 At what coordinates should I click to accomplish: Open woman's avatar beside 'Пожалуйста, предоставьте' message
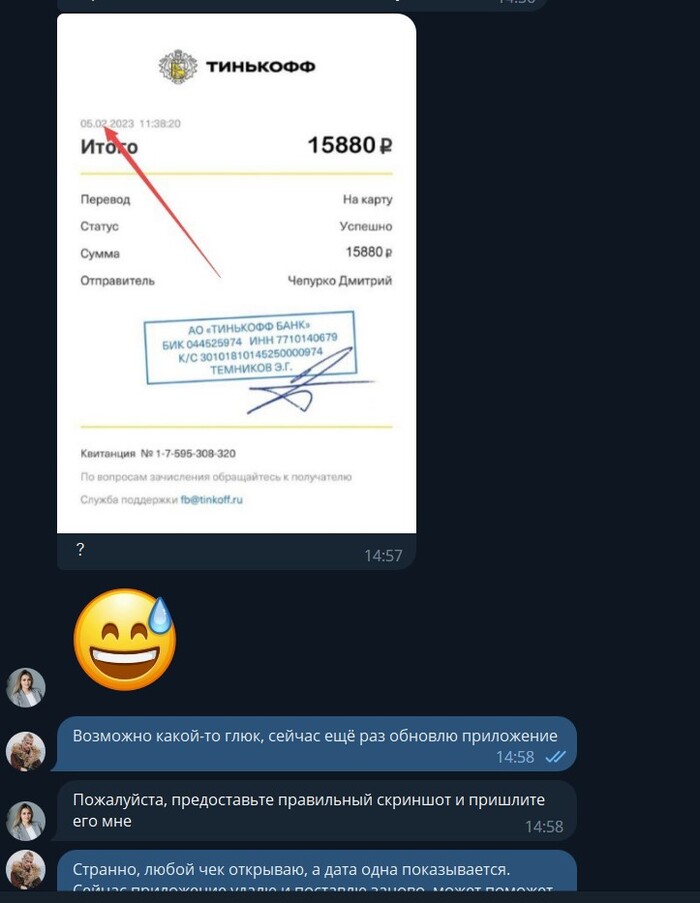[x=26, y=821]
